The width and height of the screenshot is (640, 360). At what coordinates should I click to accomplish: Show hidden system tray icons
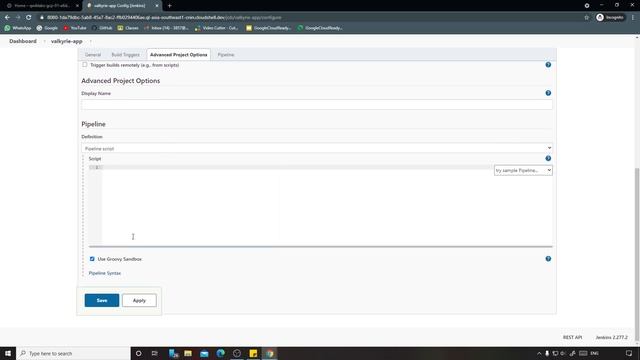(539, 353)
